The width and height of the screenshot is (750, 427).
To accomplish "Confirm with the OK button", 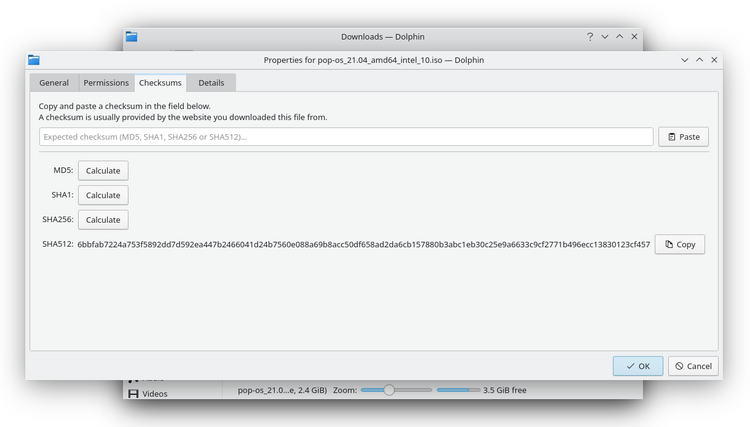I will [638, 366].
